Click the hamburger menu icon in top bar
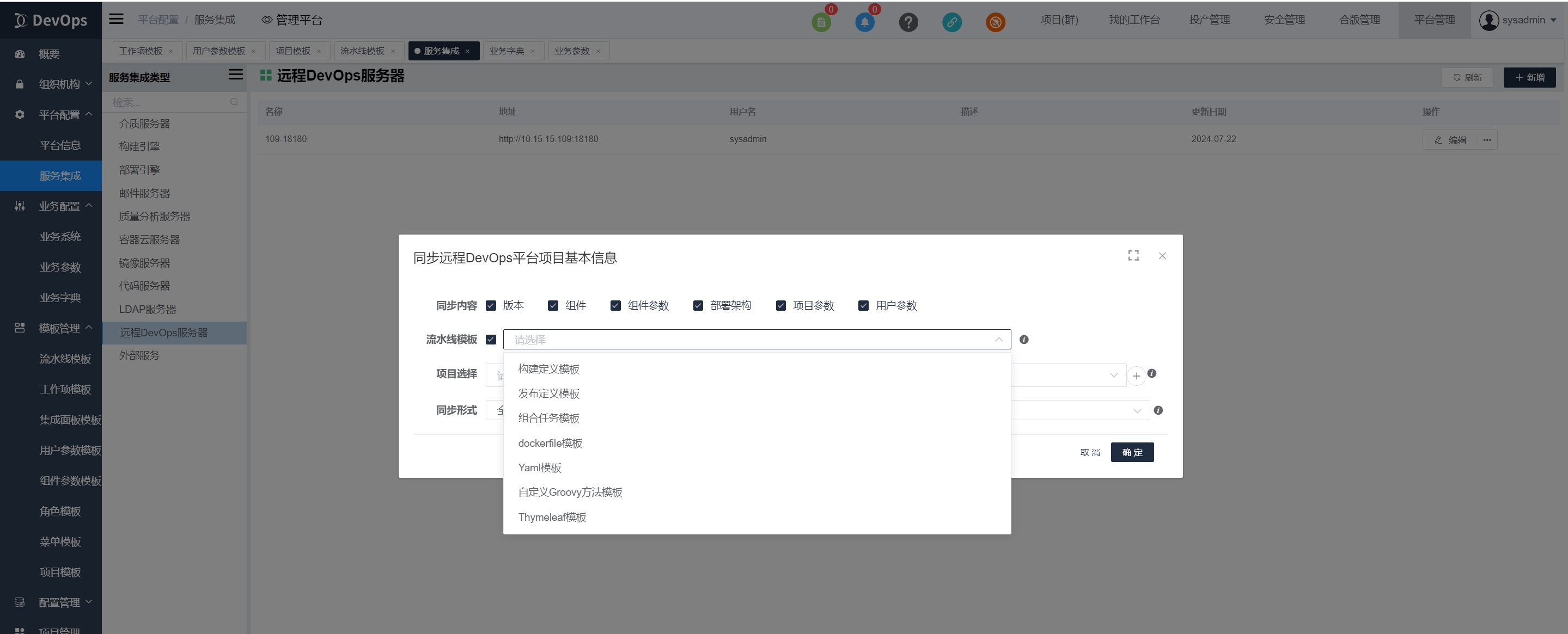 [x=115, y=20]
